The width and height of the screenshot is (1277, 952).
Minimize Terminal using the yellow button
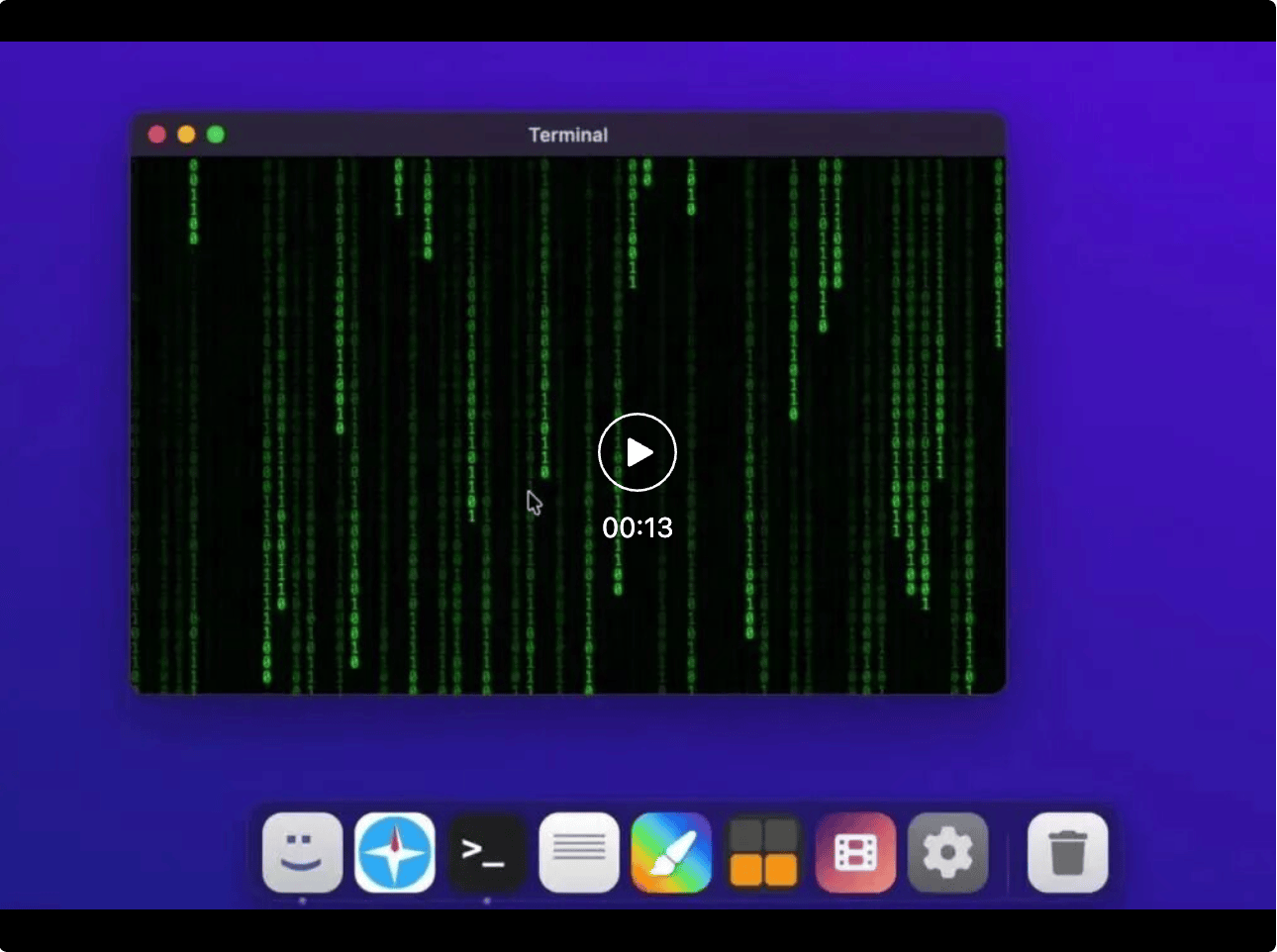186,135
